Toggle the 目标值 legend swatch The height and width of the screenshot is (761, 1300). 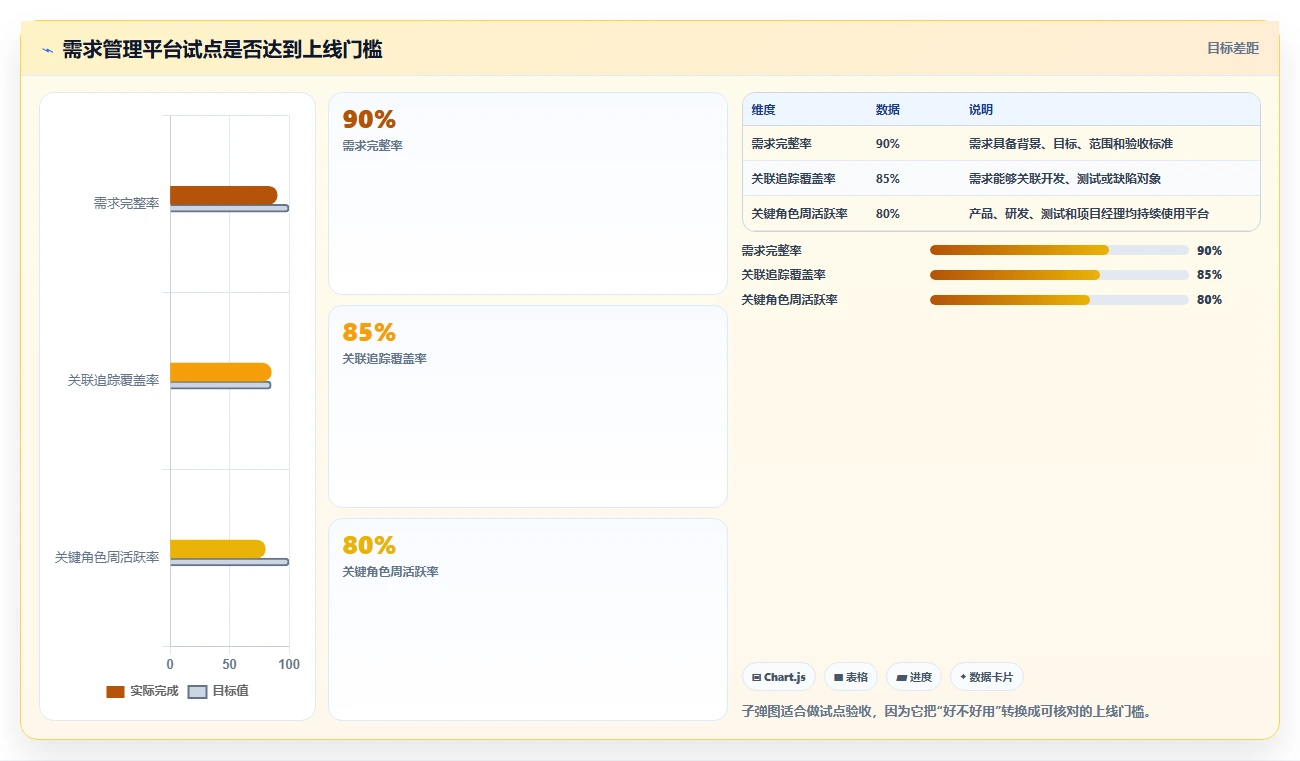[x=198, y=691]
